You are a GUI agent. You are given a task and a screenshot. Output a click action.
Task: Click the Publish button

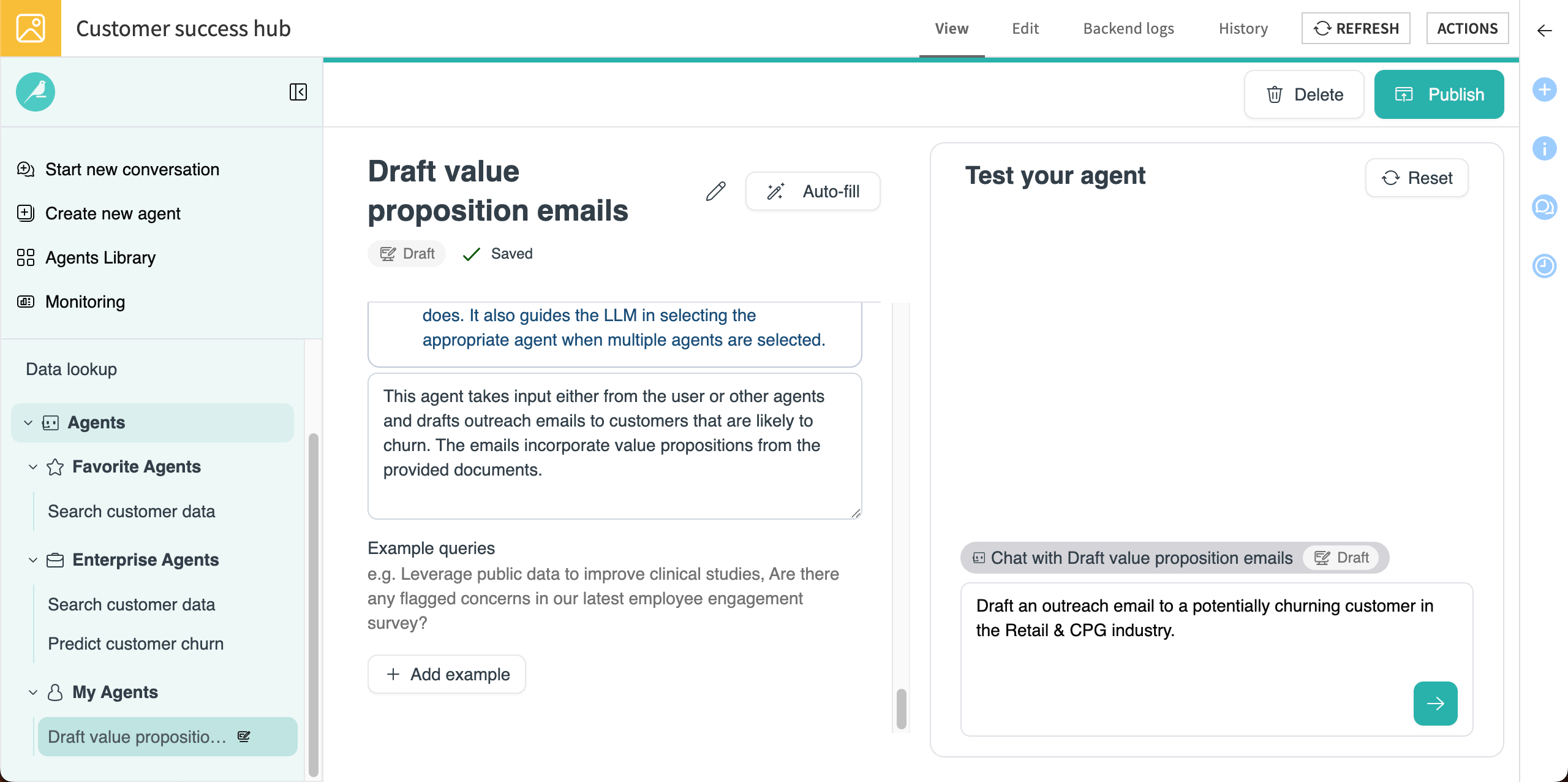pyautogui.click(x=1438, y=94)
